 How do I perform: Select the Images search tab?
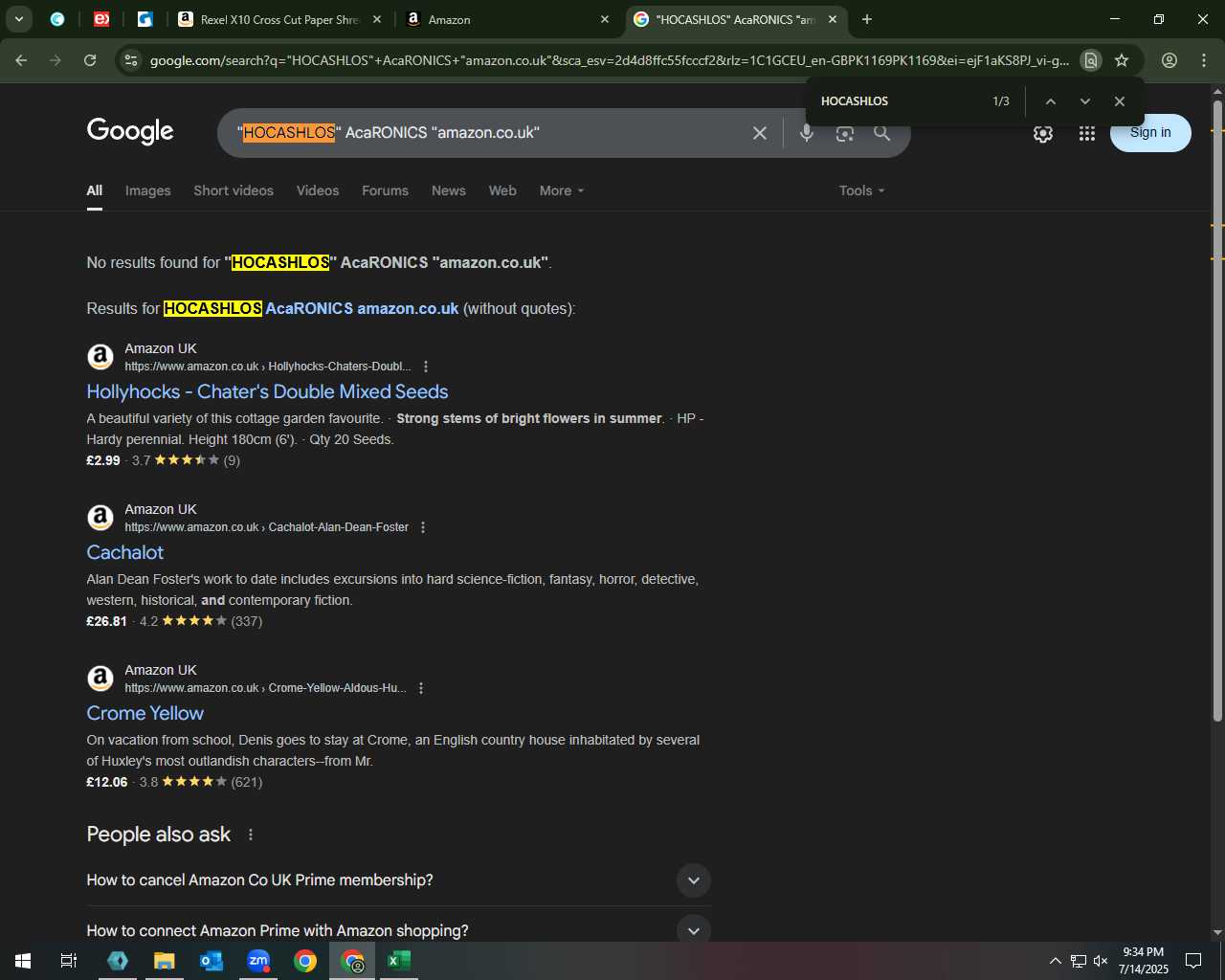pos(148,190)
